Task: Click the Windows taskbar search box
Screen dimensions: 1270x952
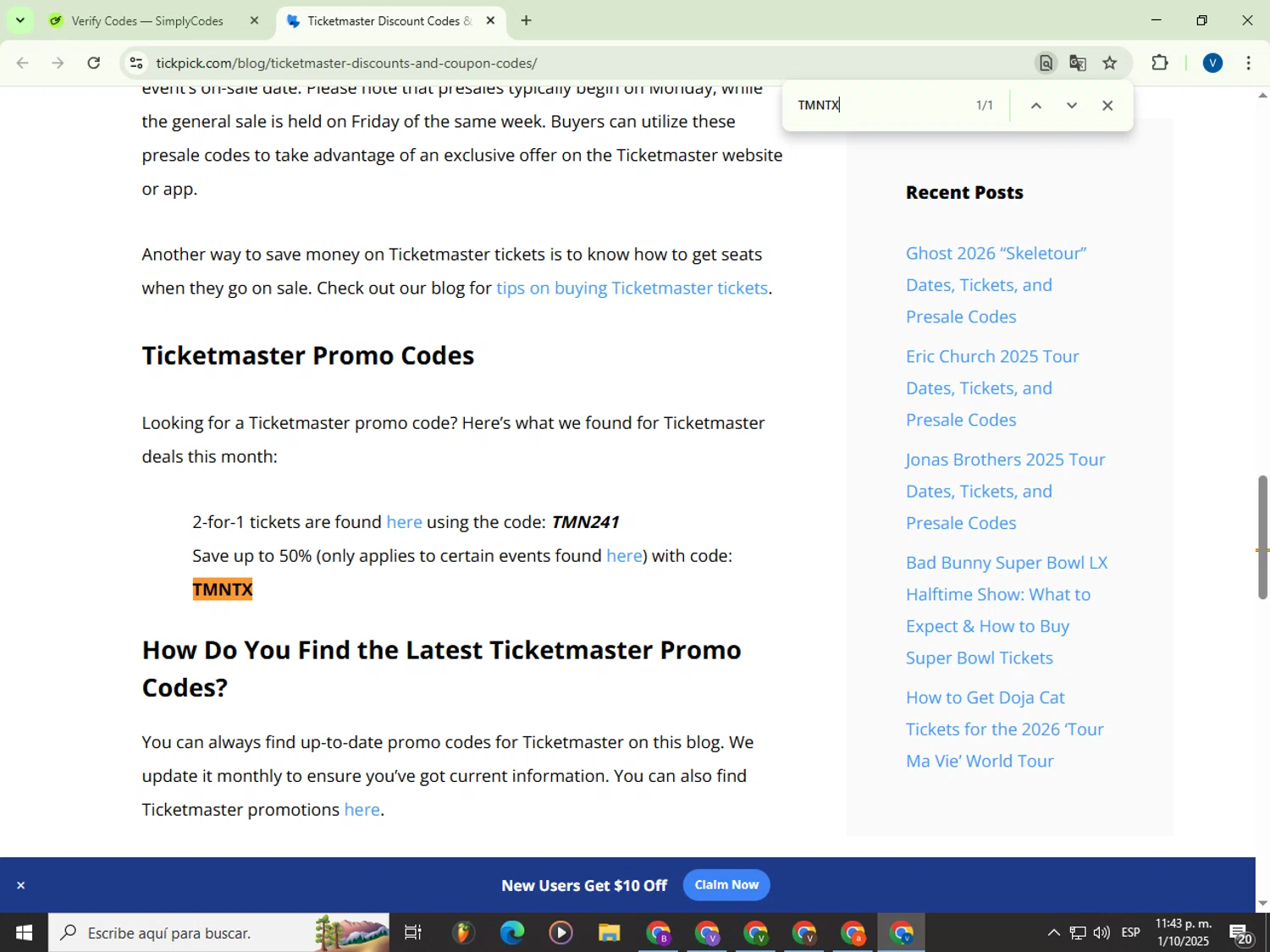Action: point(218,933)
